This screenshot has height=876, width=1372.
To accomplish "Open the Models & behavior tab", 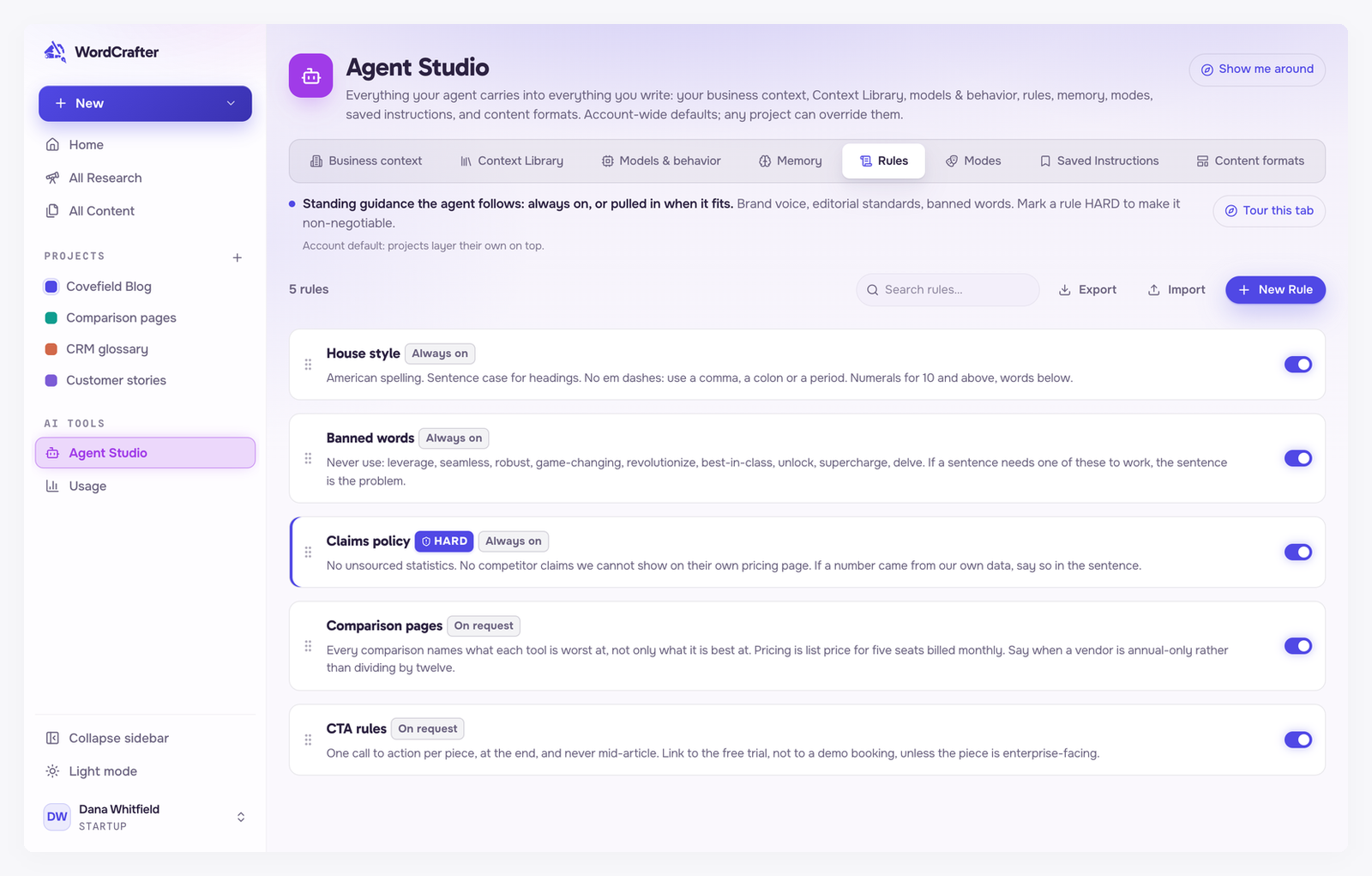I will pyautogui.click(x=661, y=160).
